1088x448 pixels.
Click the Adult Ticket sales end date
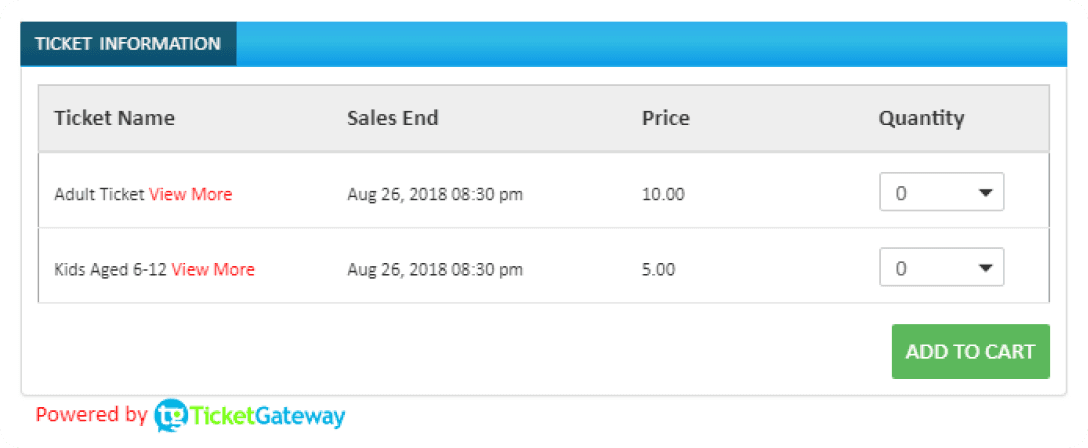coord(435,195)
